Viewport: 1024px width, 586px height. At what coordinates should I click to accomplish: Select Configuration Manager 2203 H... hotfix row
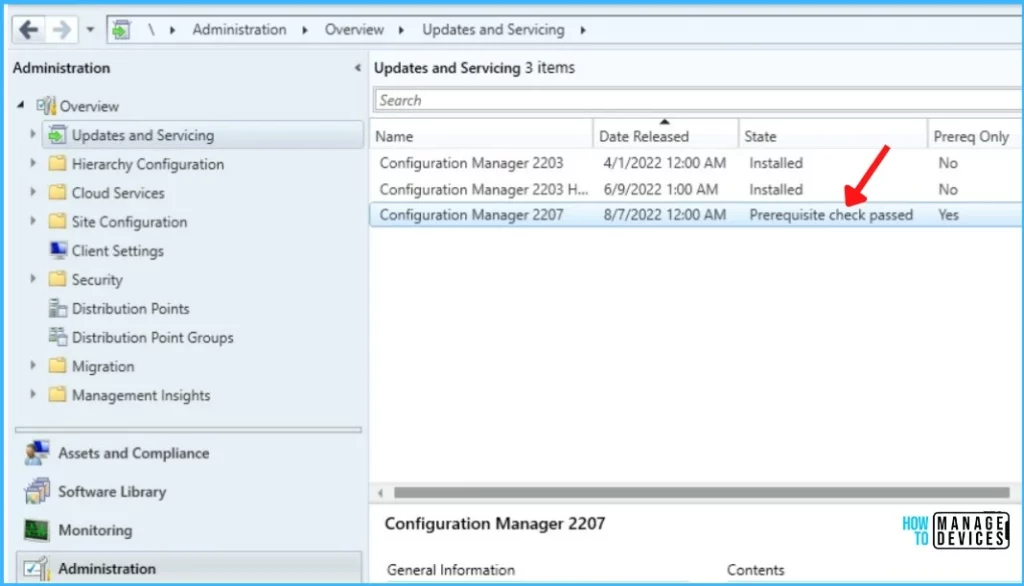[696, 189]
